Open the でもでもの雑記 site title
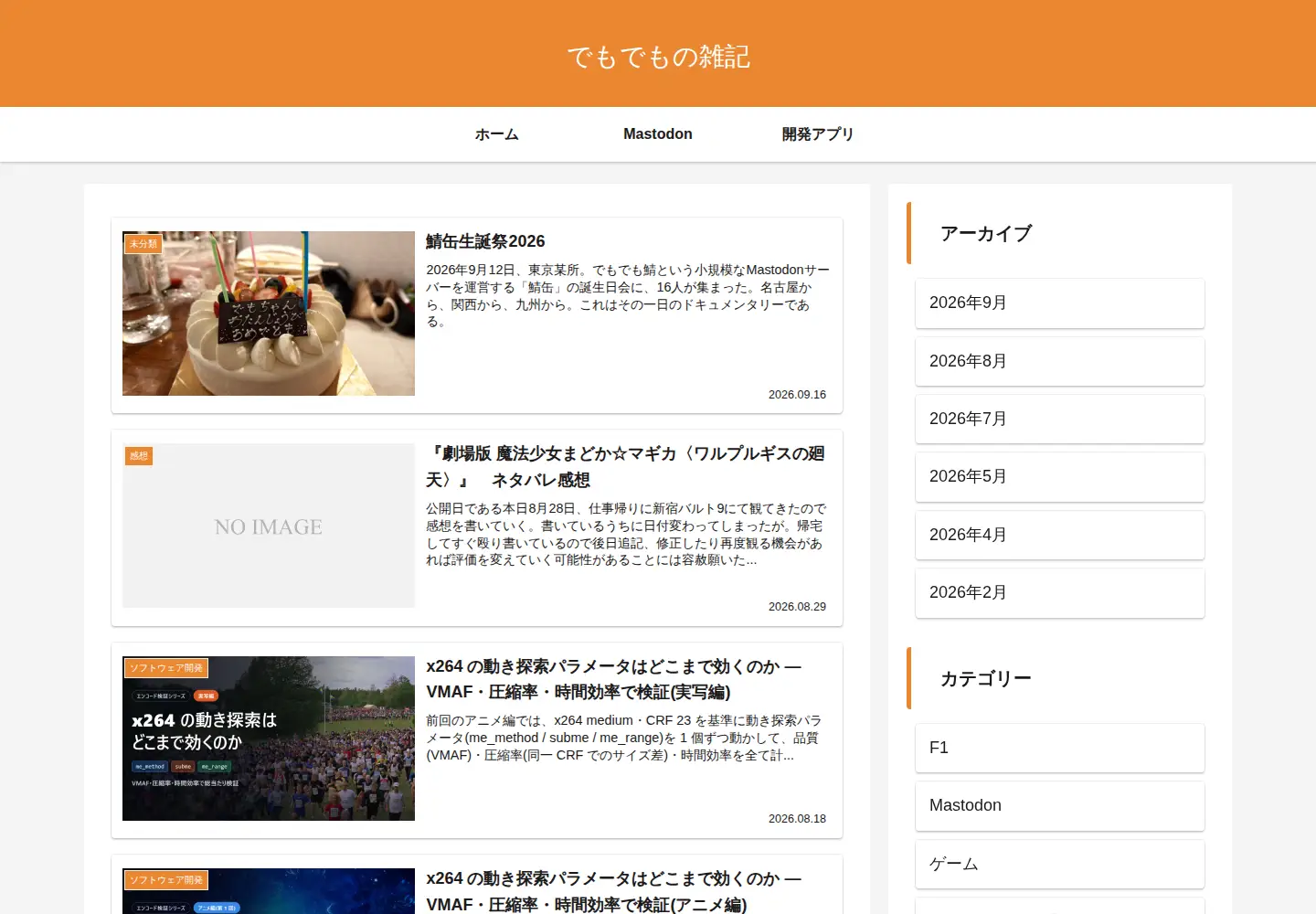The image size is (1316, 914). point(658,57)
